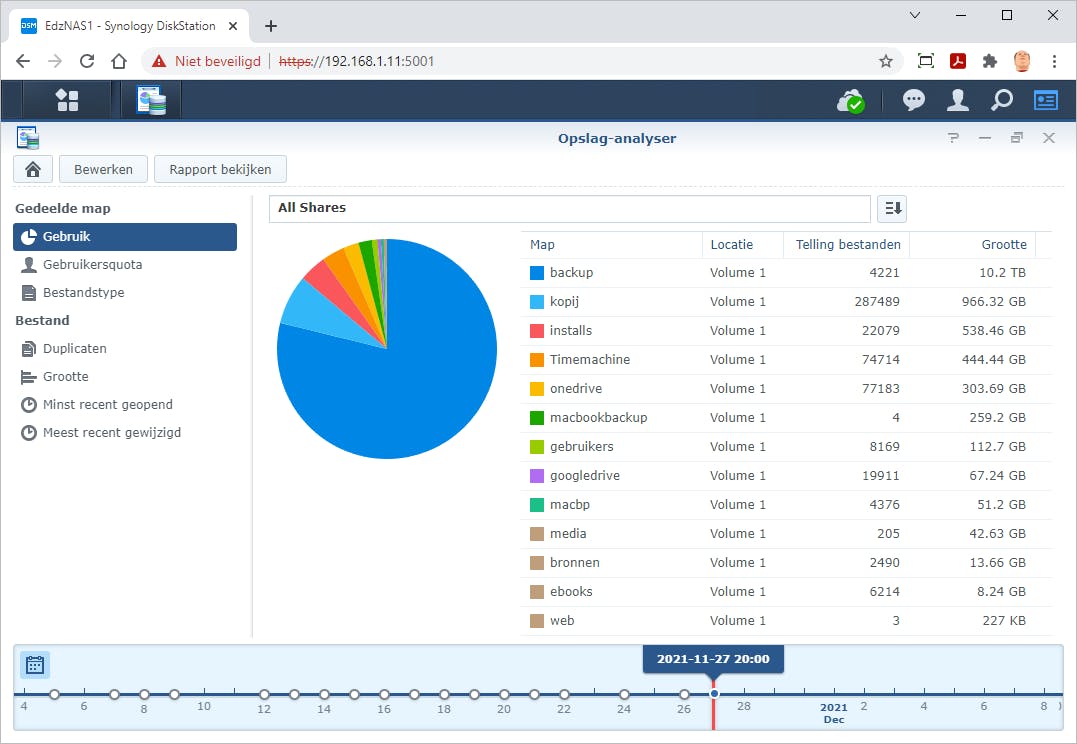Click the blue backup color swatch
The width and height of the screenshot is (1077, 744).
coord(537,272)
